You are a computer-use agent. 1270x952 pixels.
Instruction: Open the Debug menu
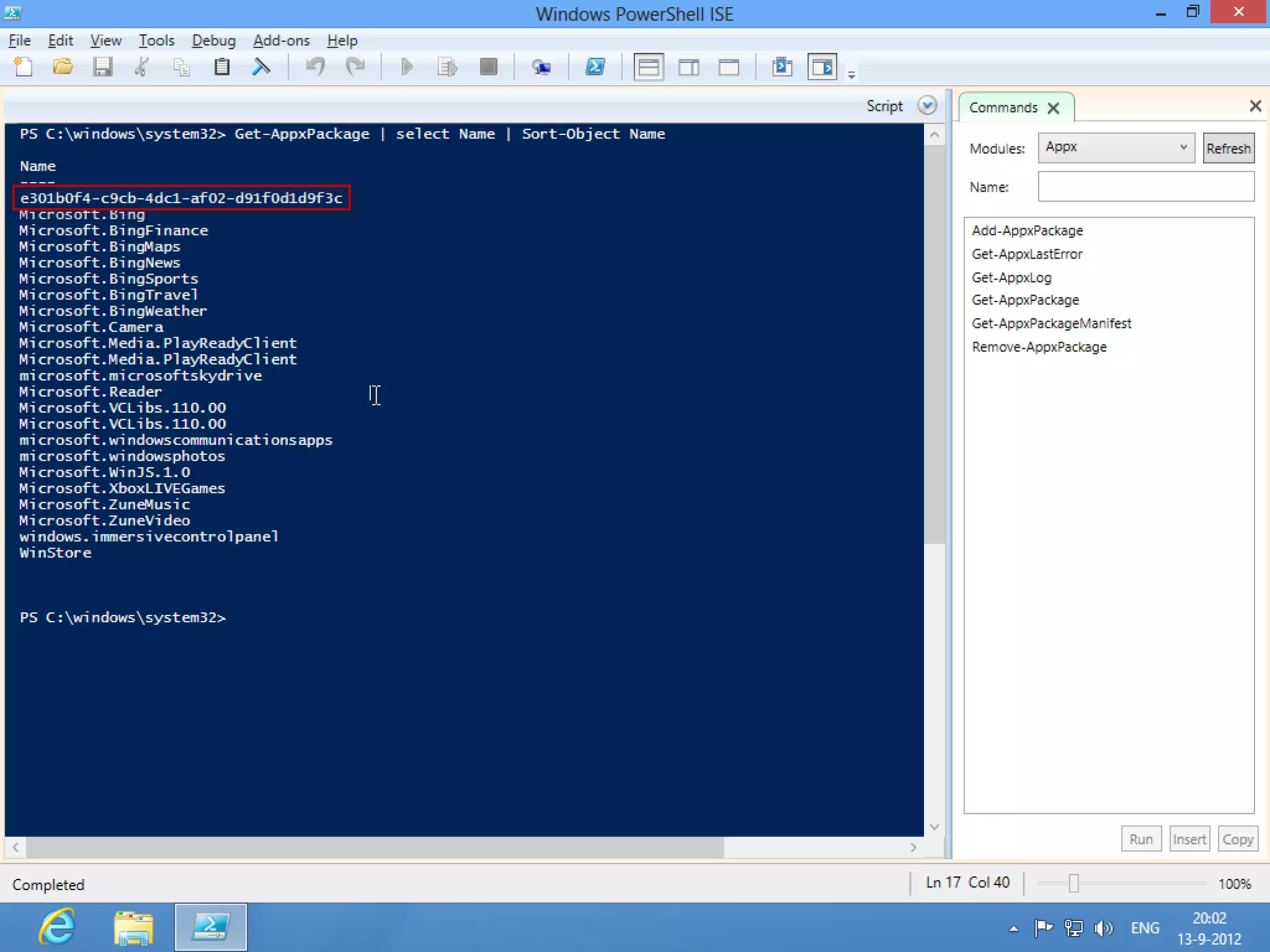pyautogui.click(x=213, y=40)
